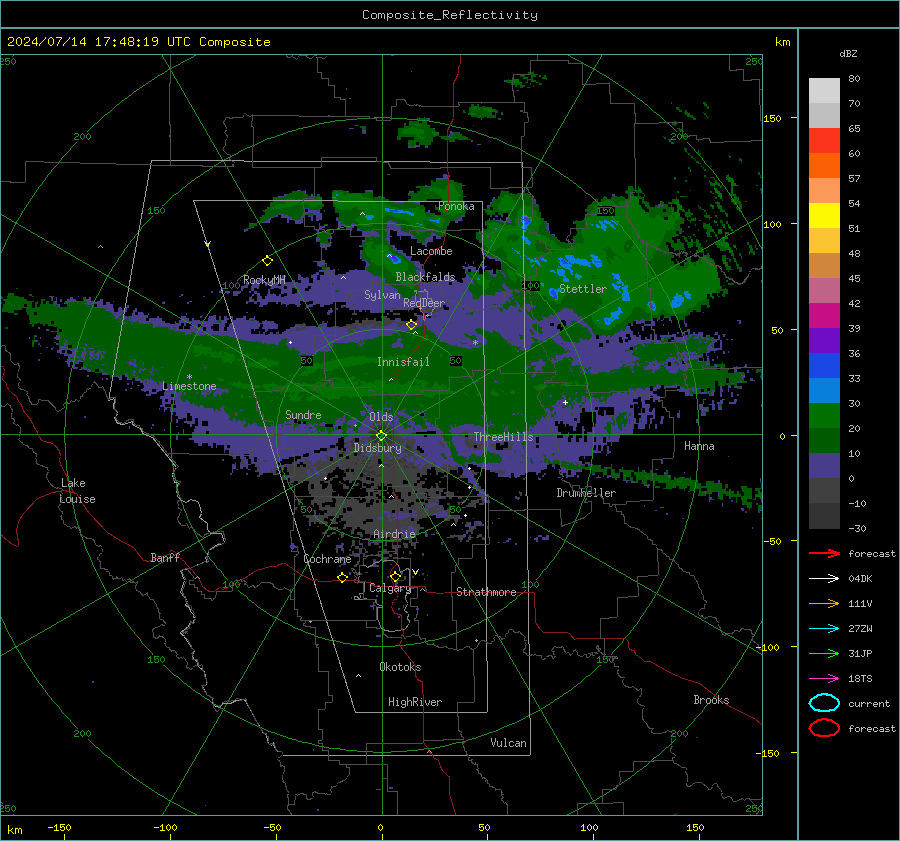Click the Limestone label
The height and width of the screenshot is (841, 900).
189,386
